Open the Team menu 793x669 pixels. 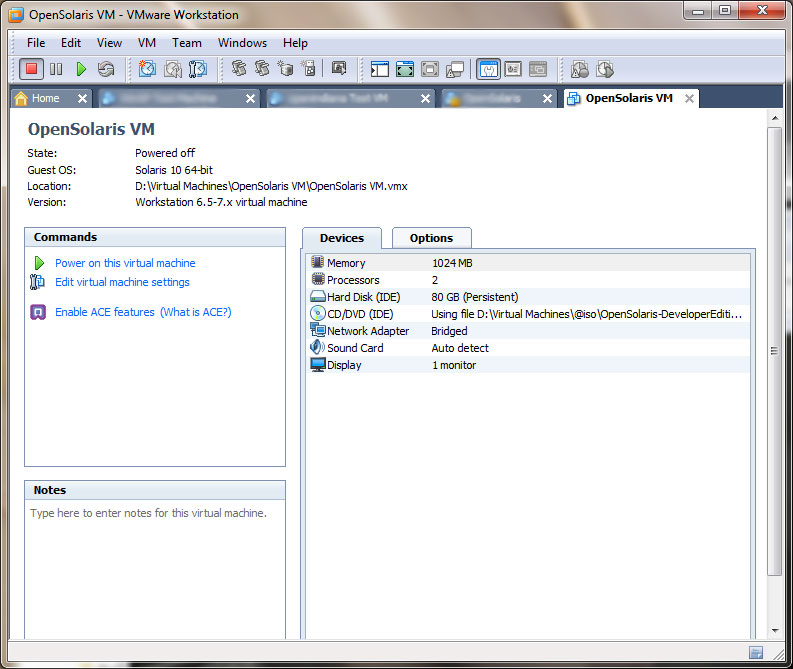186,43
